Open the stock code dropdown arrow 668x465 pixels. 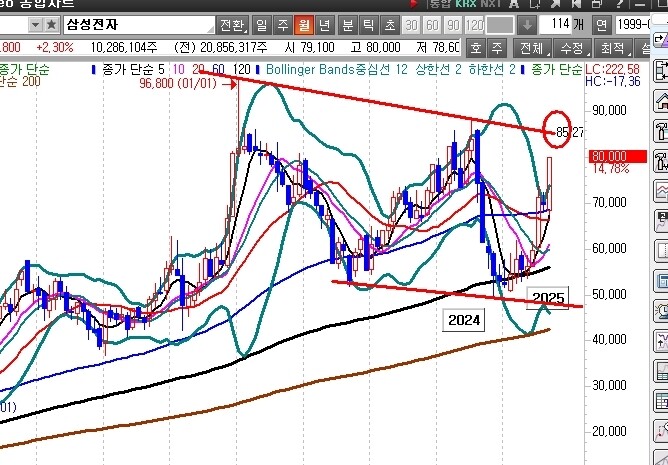click(x=36, y=25)
